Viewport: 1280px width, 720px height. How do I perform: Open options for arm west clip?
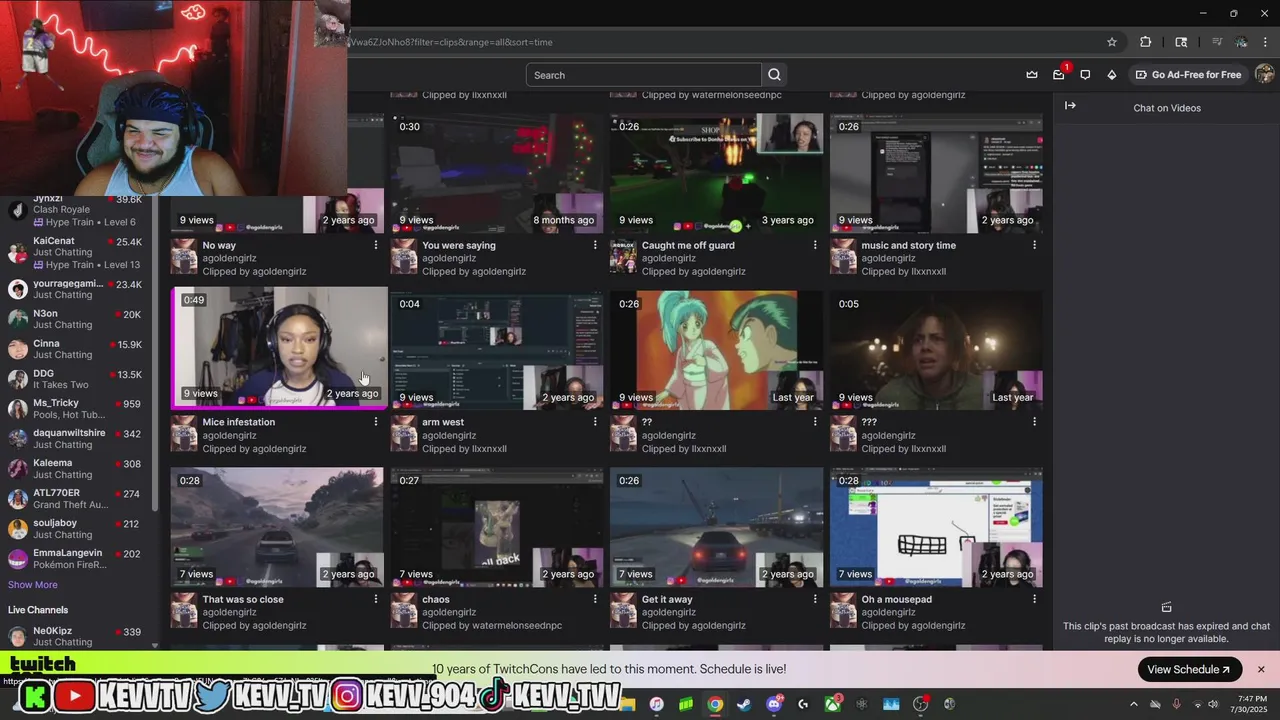(x=595, y=422)
